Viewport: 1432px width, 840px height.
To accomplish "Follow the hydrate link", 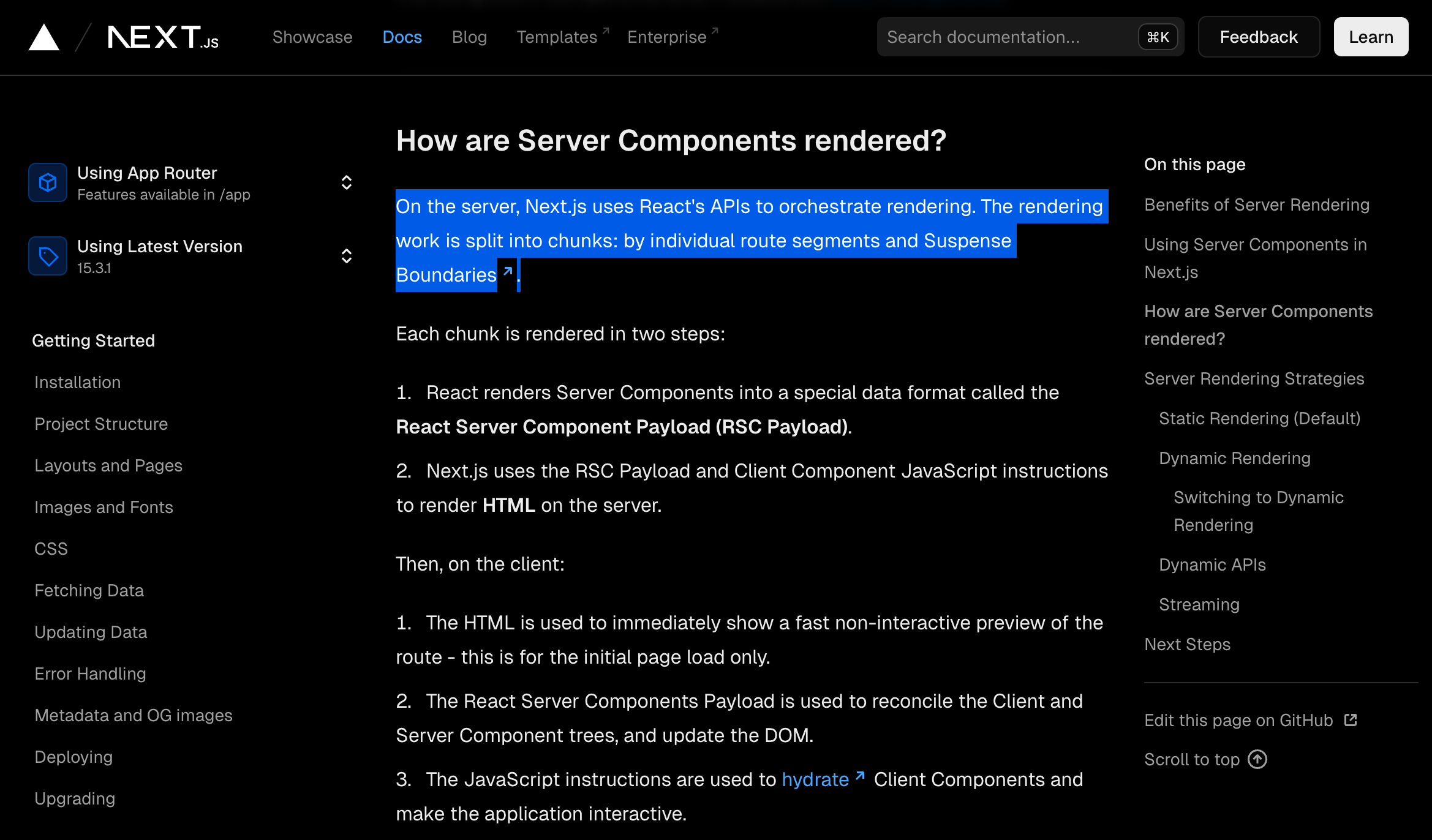I will pyautogui.click(x=815, y=779).
